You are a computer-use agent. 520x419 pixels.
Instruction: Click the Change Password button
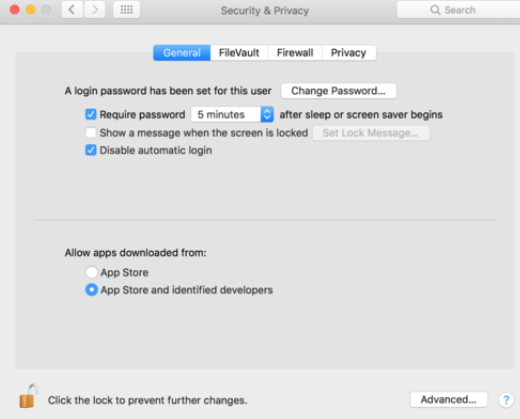point(339,91)
